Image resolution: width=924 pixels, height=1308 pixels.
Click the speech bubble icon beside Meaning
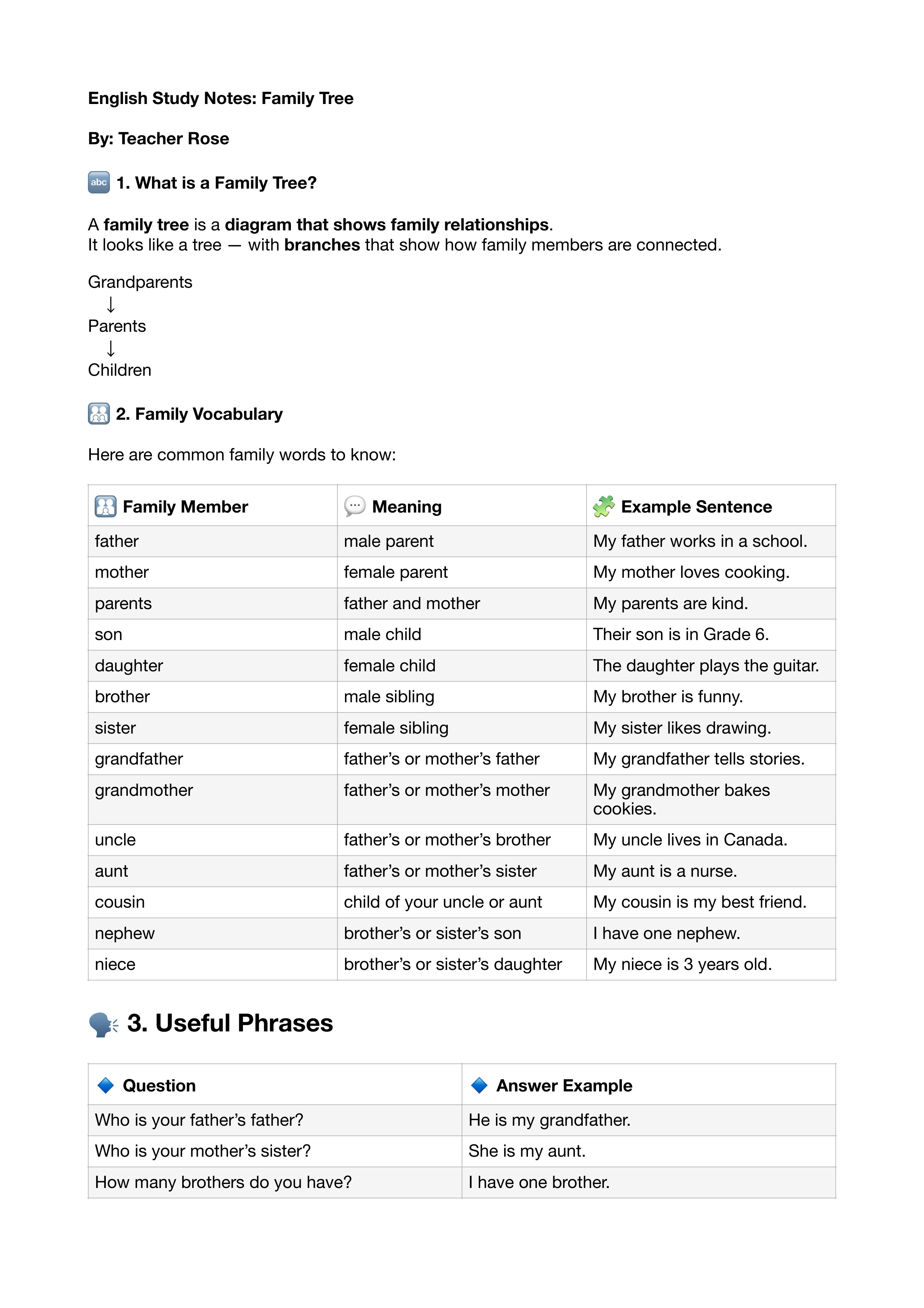coord(354,506)
